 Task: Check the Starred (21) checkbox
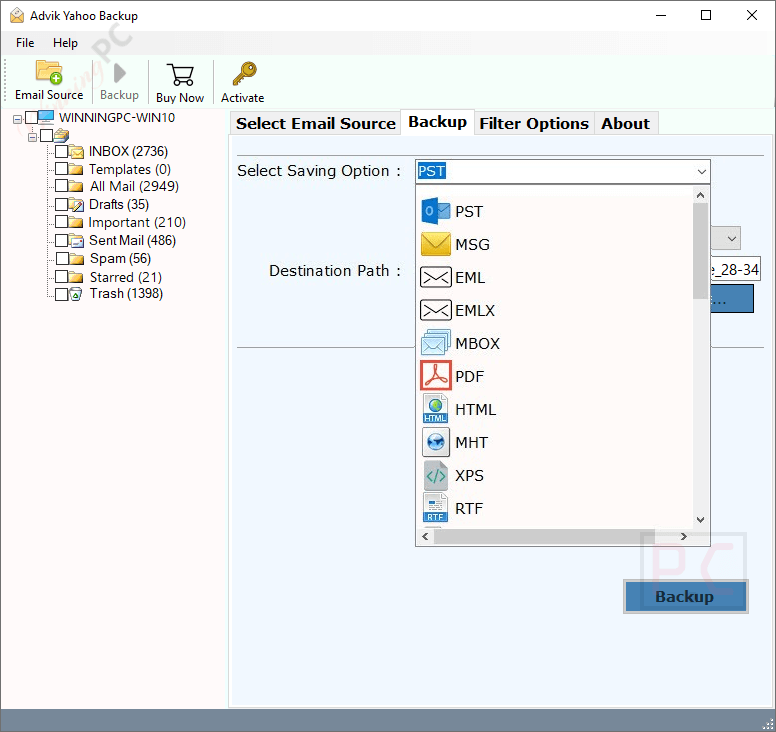(x=61, y=276)
